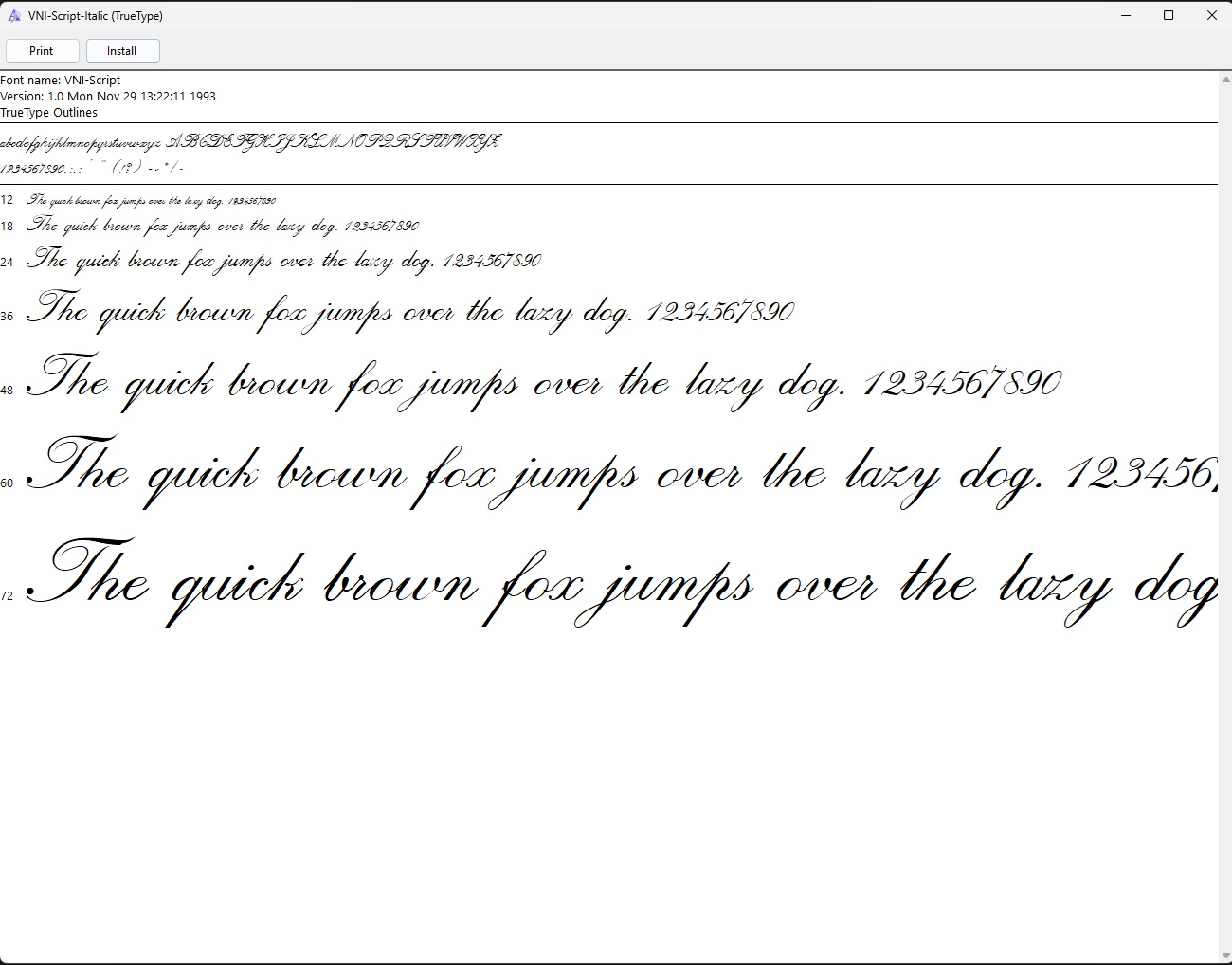
Task: Install the VNI-Script font
Action: coord(122,51)
